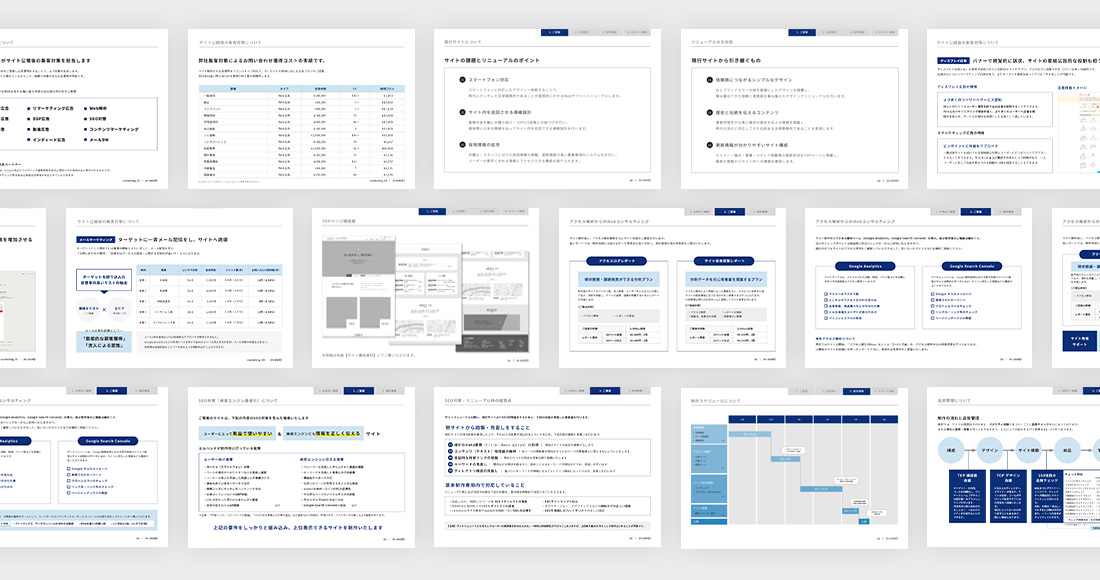Click the active blue tab on 制作スケジュール slide
Screen dimensions: 1100x580
click(857, 391)
